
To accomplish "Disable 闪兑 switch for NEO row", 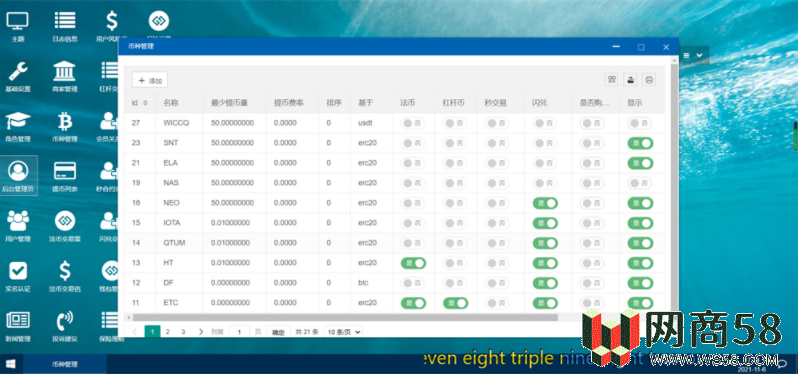I will point(545,203).
